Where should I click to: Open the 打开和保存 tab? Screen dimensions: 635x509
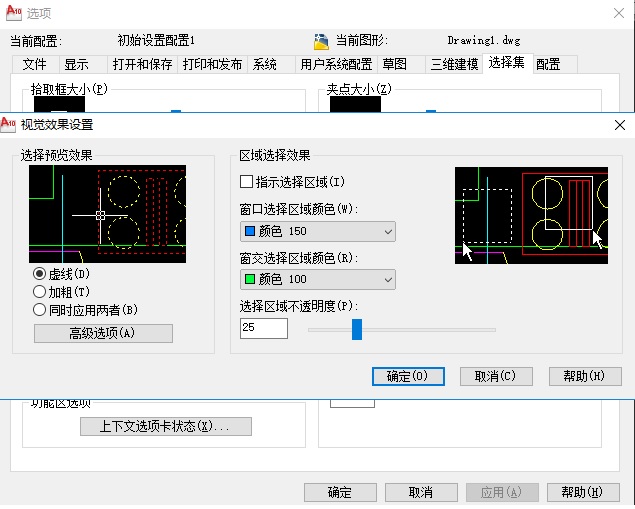pyautogui.click(x=142, y=64)
